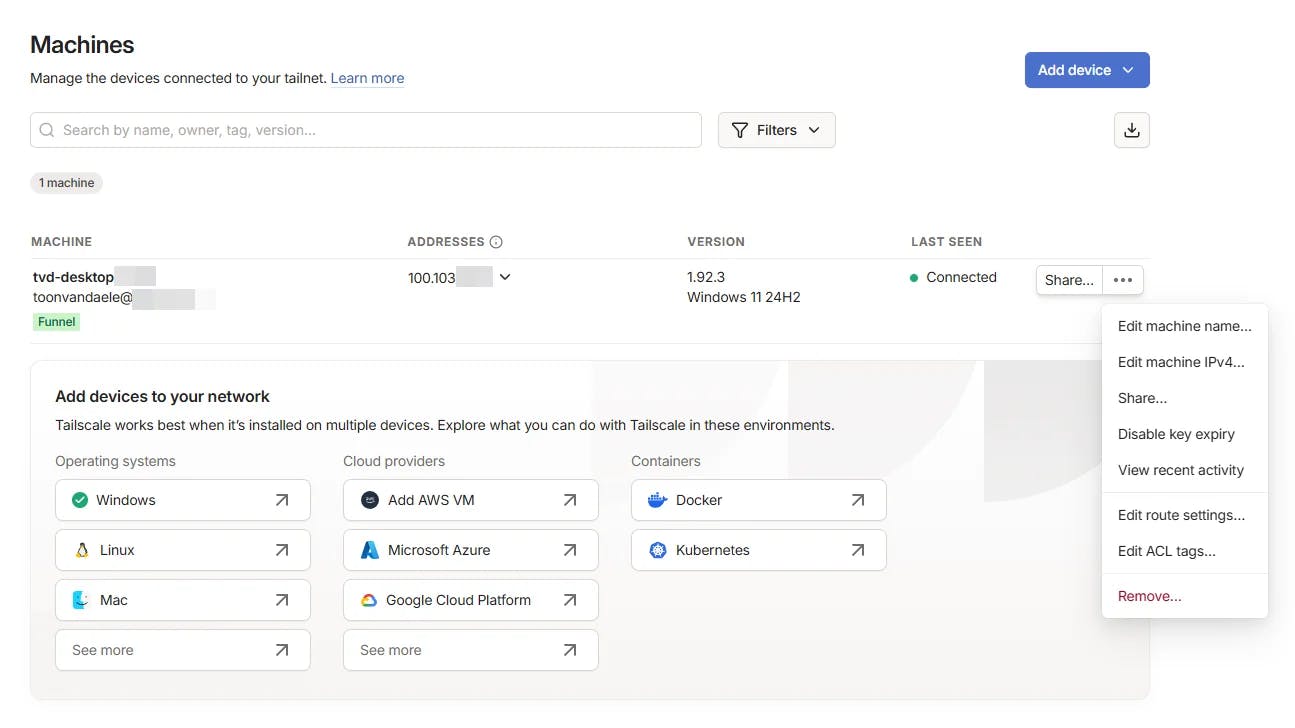Click the Addresses info icon
The height and width of the screenshot is (728, 1295).
[496, 242]
